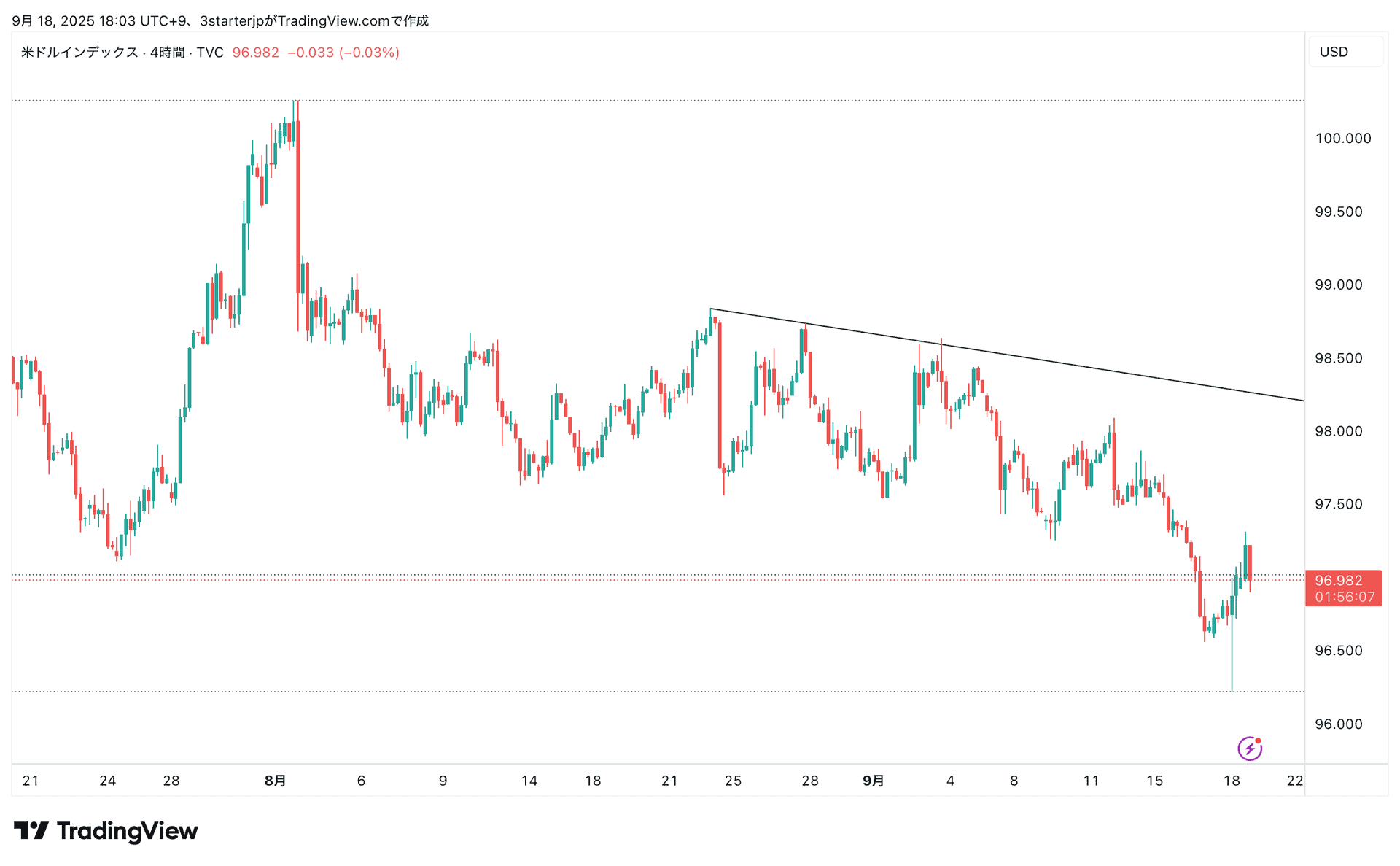The image size is (1400, 866).
Task: Click the 100.000 price axis label
Action: coord(1342,139)
